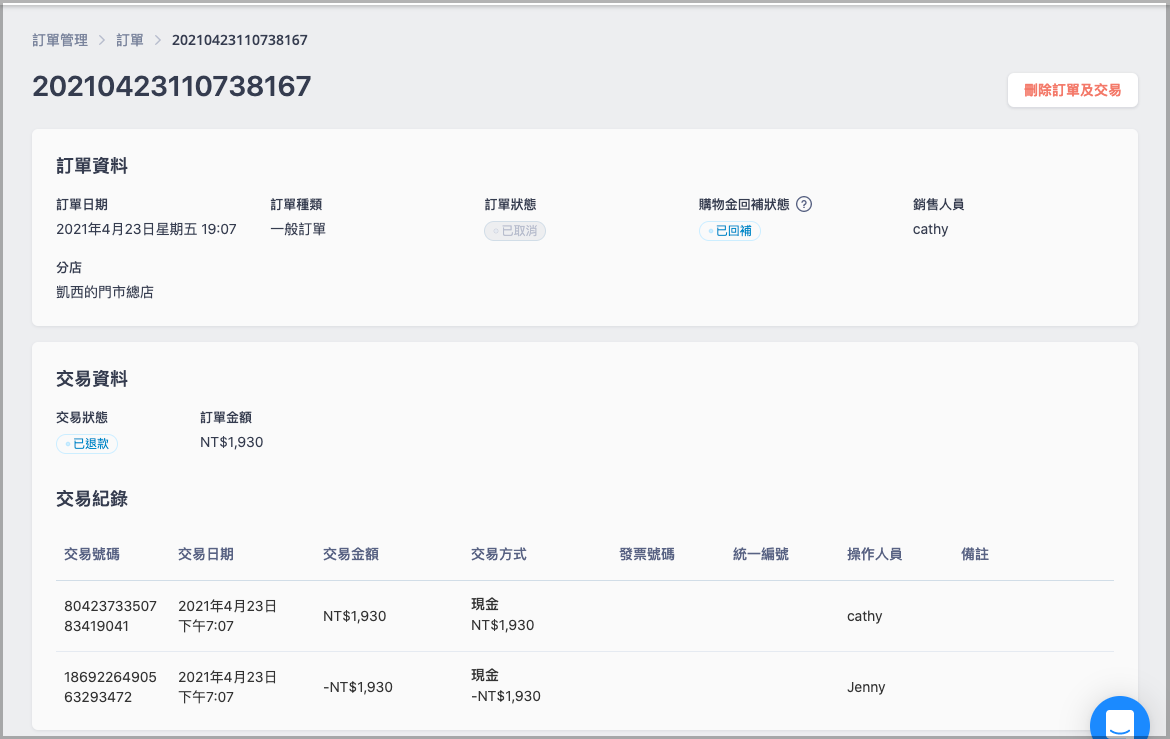Click the order type 一般訂單

pos(298,229)
